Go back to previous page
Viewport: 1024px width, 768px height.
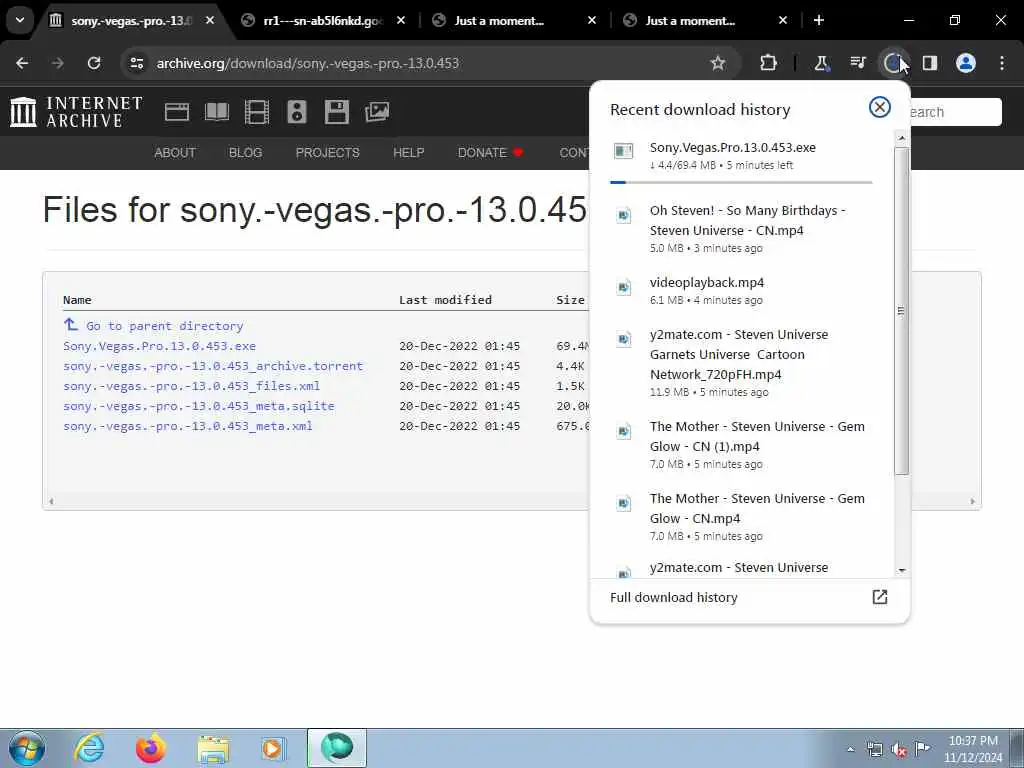[22, 63]
